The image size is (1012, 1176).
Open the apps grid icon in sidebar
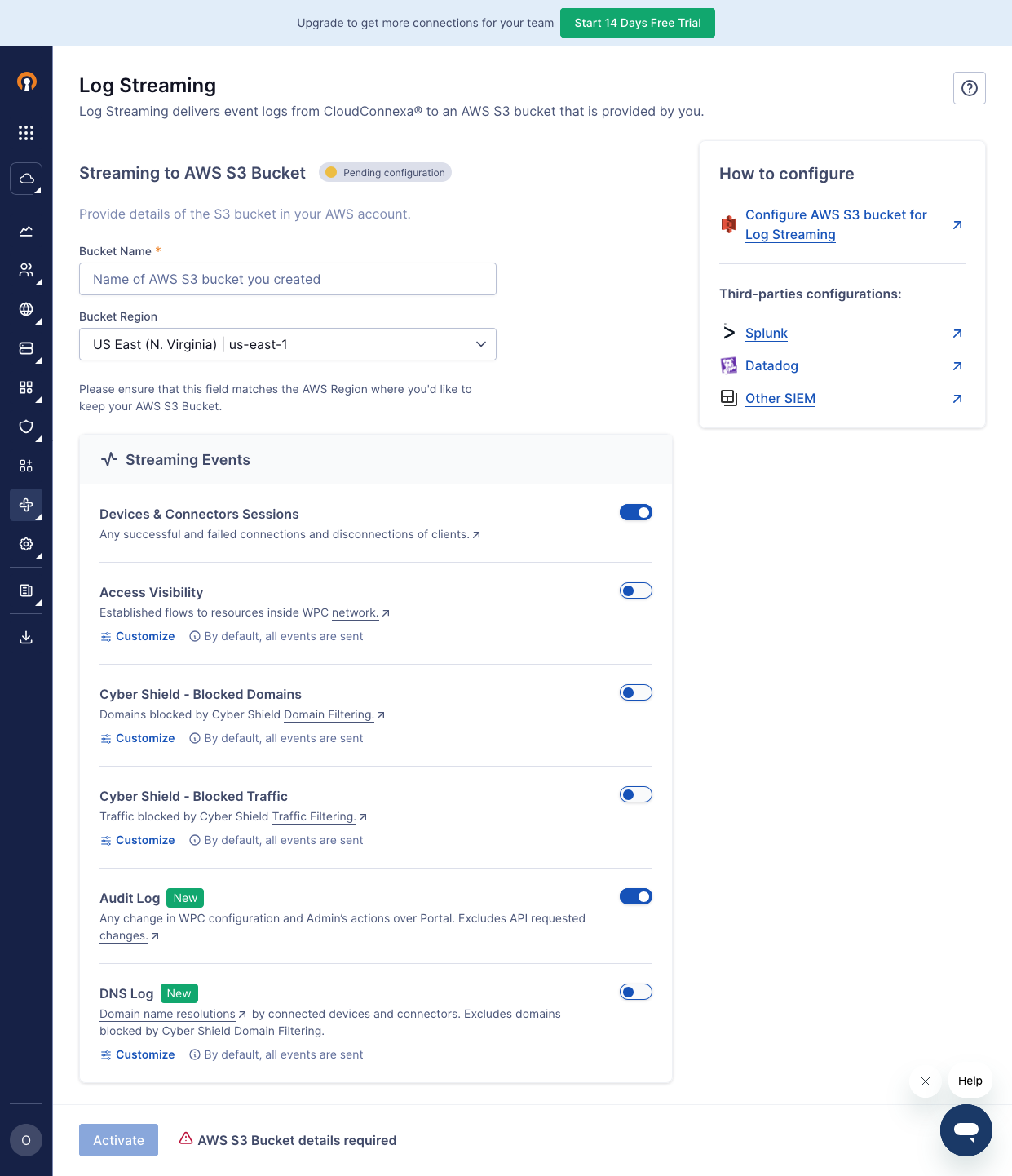[x=25, y=132]
